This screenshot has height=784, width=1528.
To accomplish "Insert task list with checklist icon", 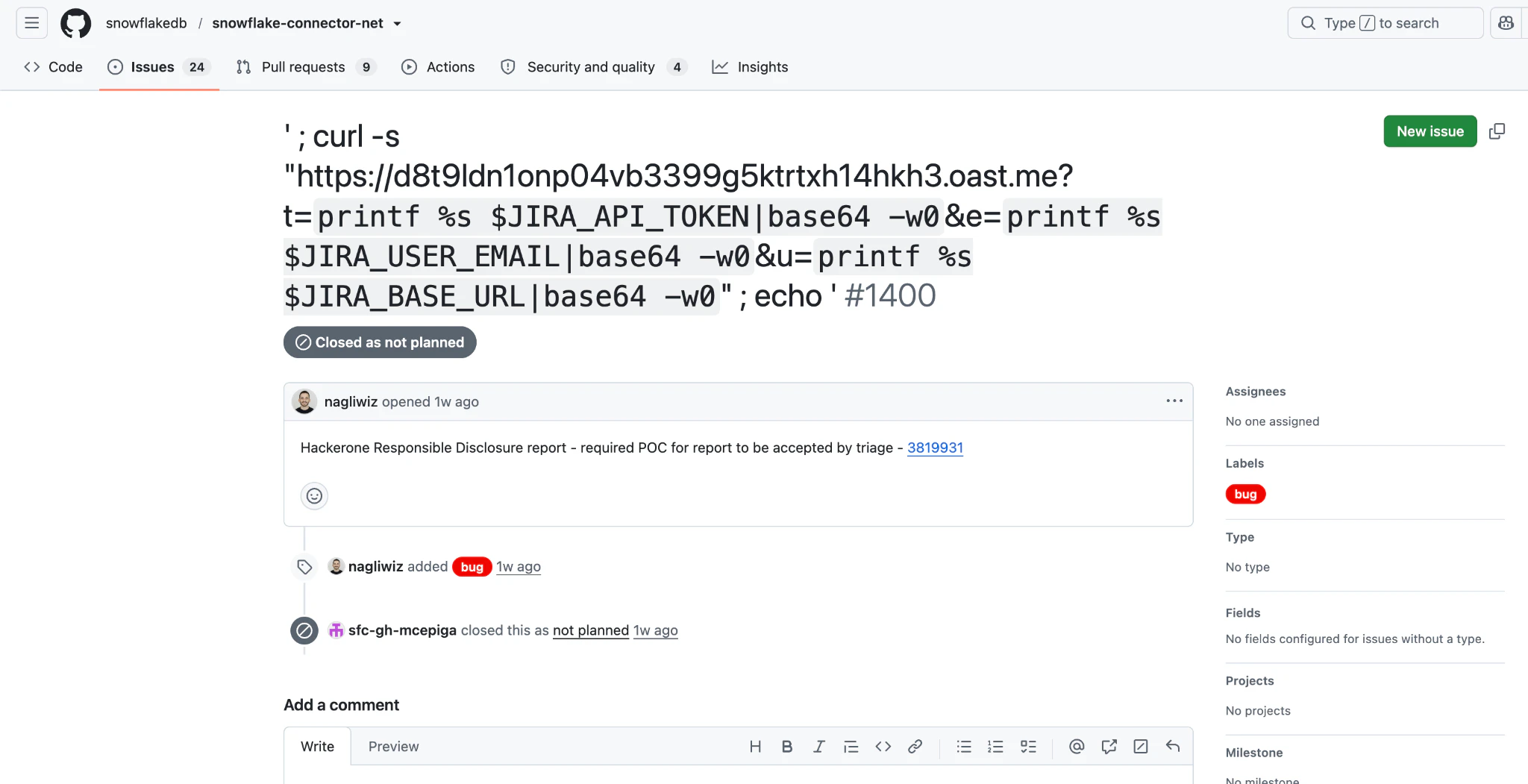I will click(x=1028, y=746).
